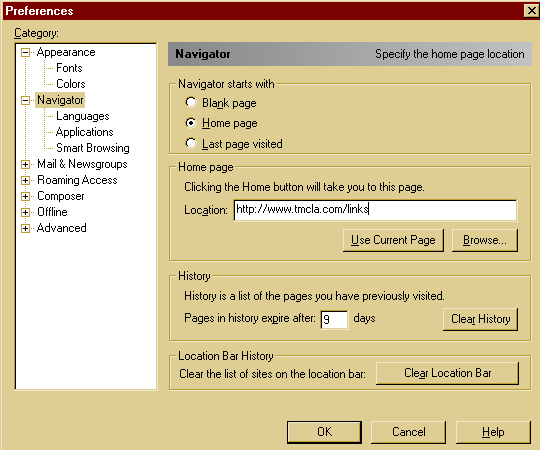Expand the Composer category

(25, 196)
